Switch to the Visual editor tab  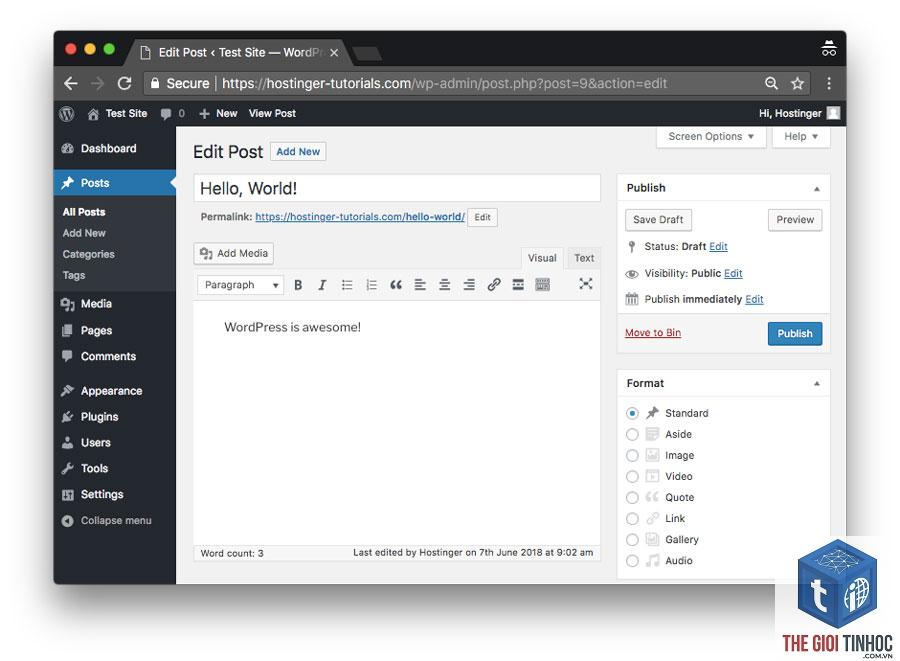click(542, 258)
